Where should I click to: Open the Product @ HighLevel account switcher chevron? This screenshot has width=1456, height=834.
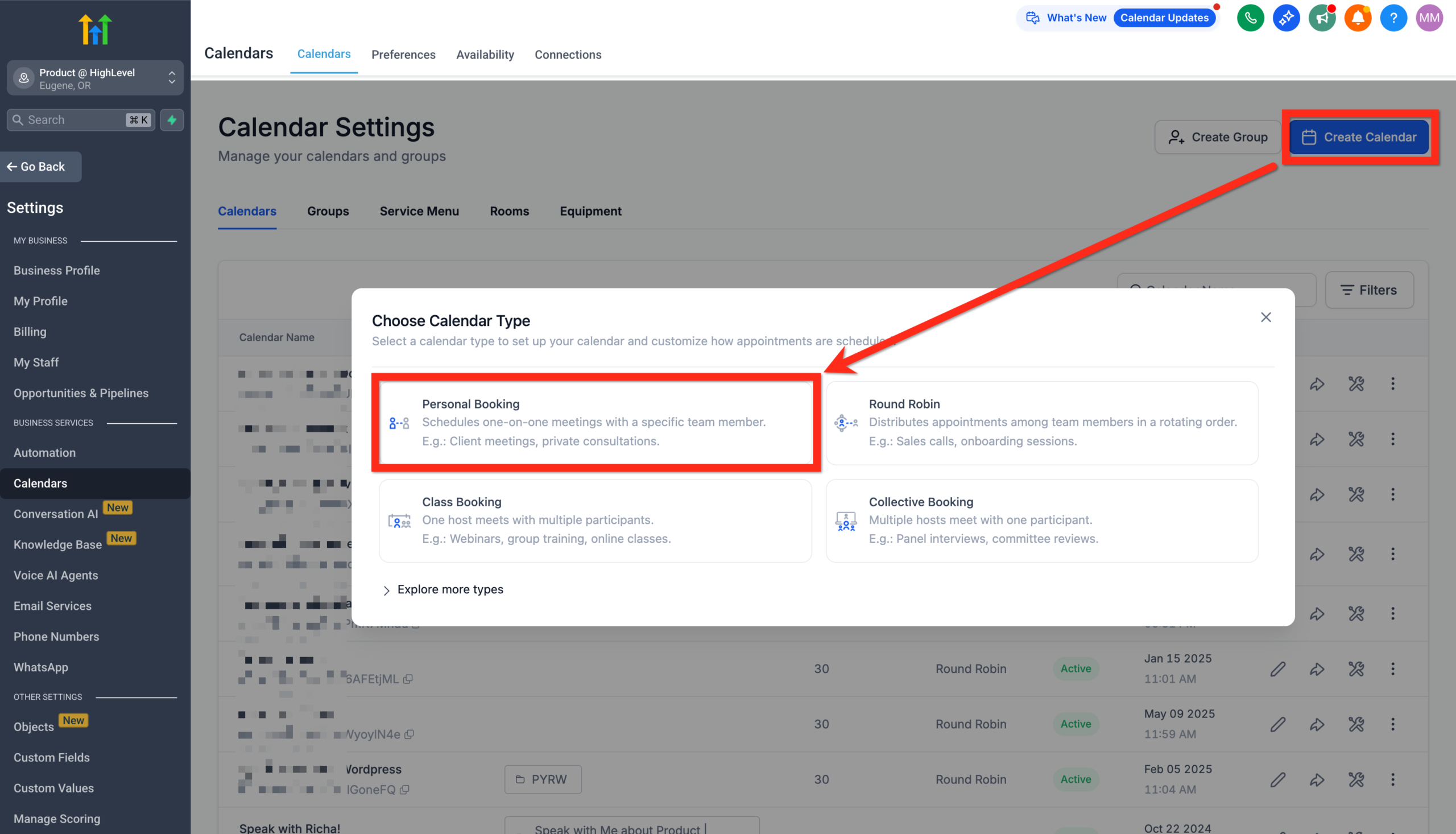pyautogui.click(x=171, y=78)
